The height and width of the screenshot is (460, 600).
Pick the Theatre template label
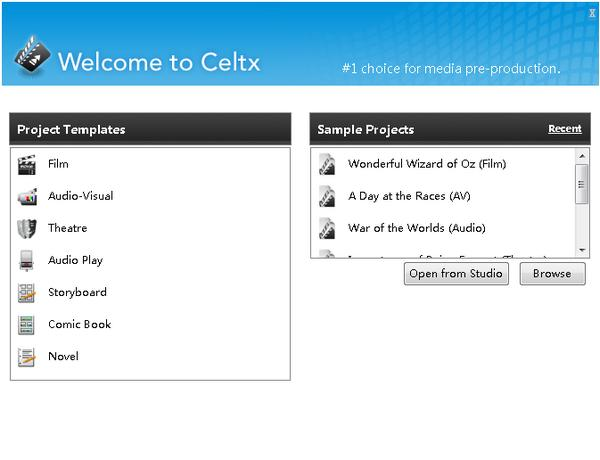[x=68, y=228]
